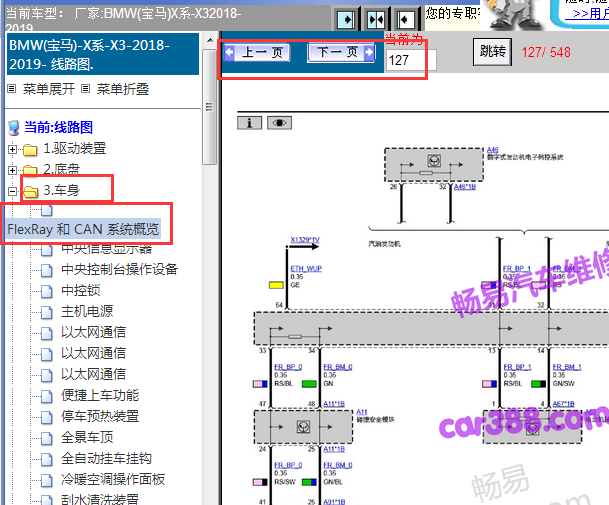Open the A46*1B connector link
The height and width of the screenshot is (505, 609).
click(465, 187)
